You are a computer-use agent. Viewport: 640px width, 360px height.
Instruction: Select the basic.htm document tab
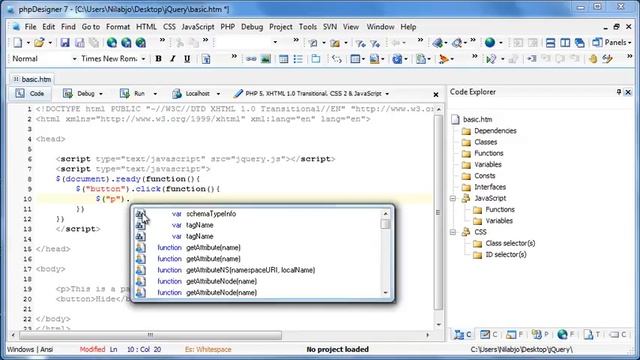pos(33,79)
